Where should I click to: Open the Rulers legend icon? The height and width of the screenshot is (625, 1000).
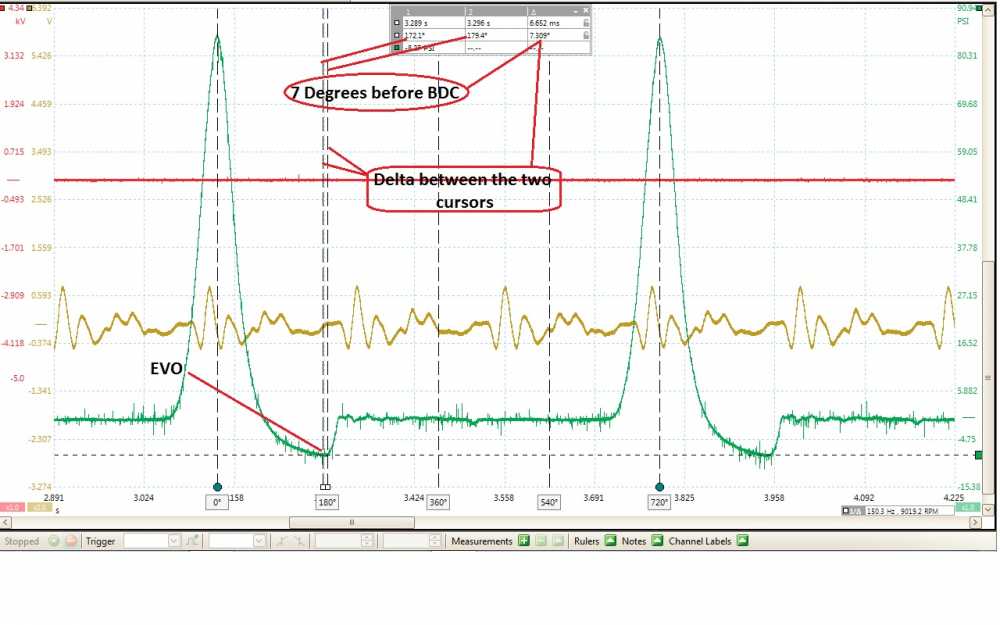point(610,541)
